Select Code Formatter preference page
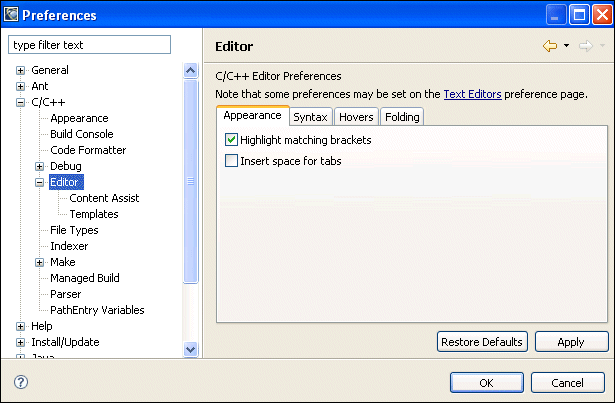 point(88,150)
